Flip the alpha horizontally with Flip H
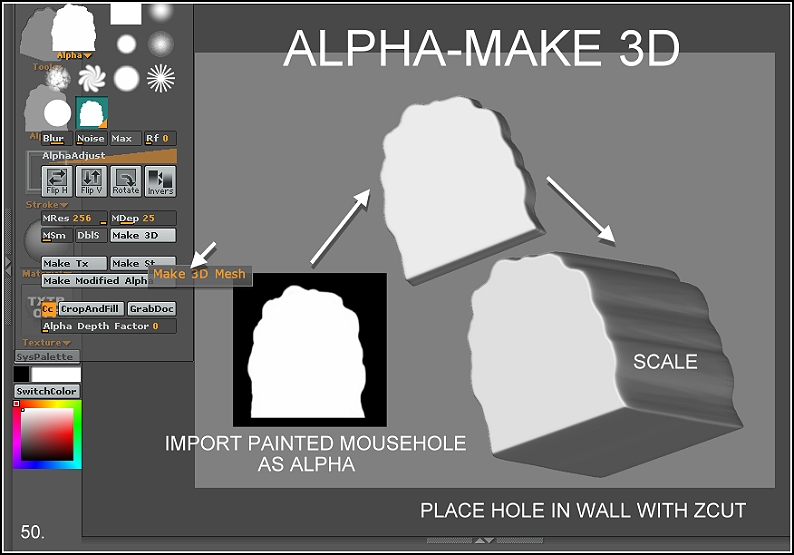 pos(57,181)
